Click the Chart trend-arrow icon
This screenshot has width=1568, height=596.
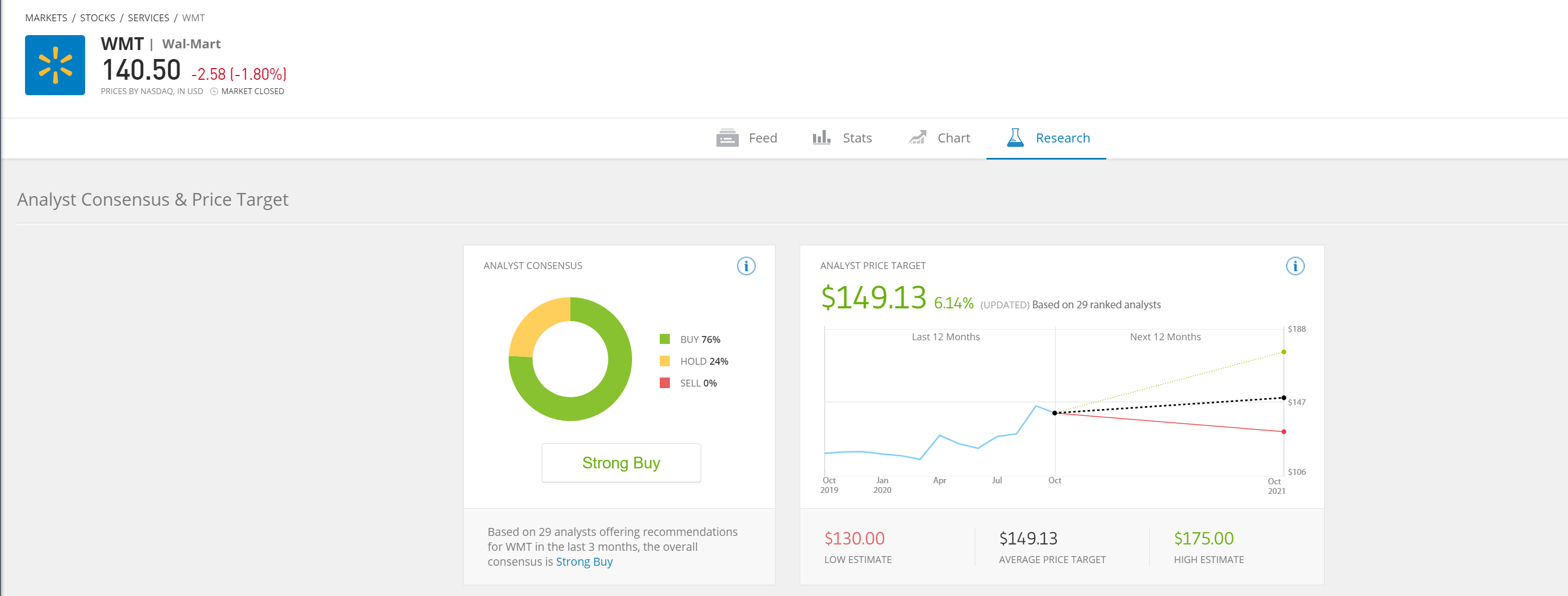coord(917,138)
